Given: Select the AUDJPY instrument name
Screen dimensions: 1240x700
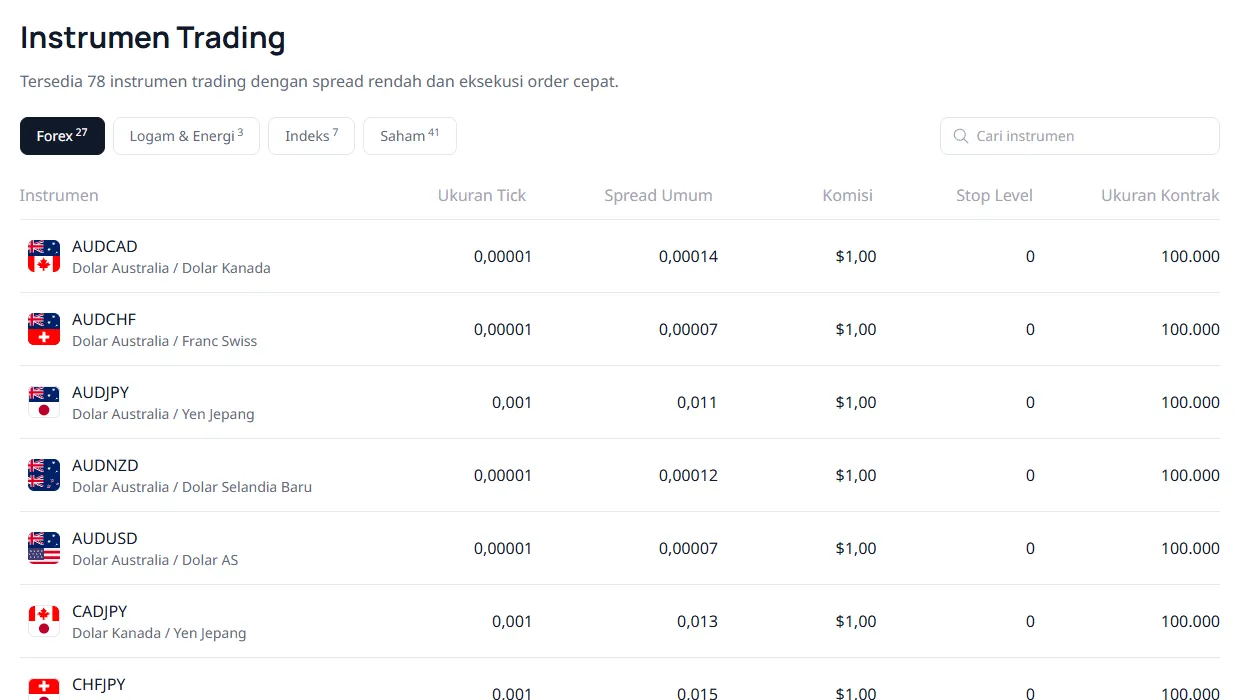Looking at the screenshot, I should pyautogui.click(x=101, y=392).
